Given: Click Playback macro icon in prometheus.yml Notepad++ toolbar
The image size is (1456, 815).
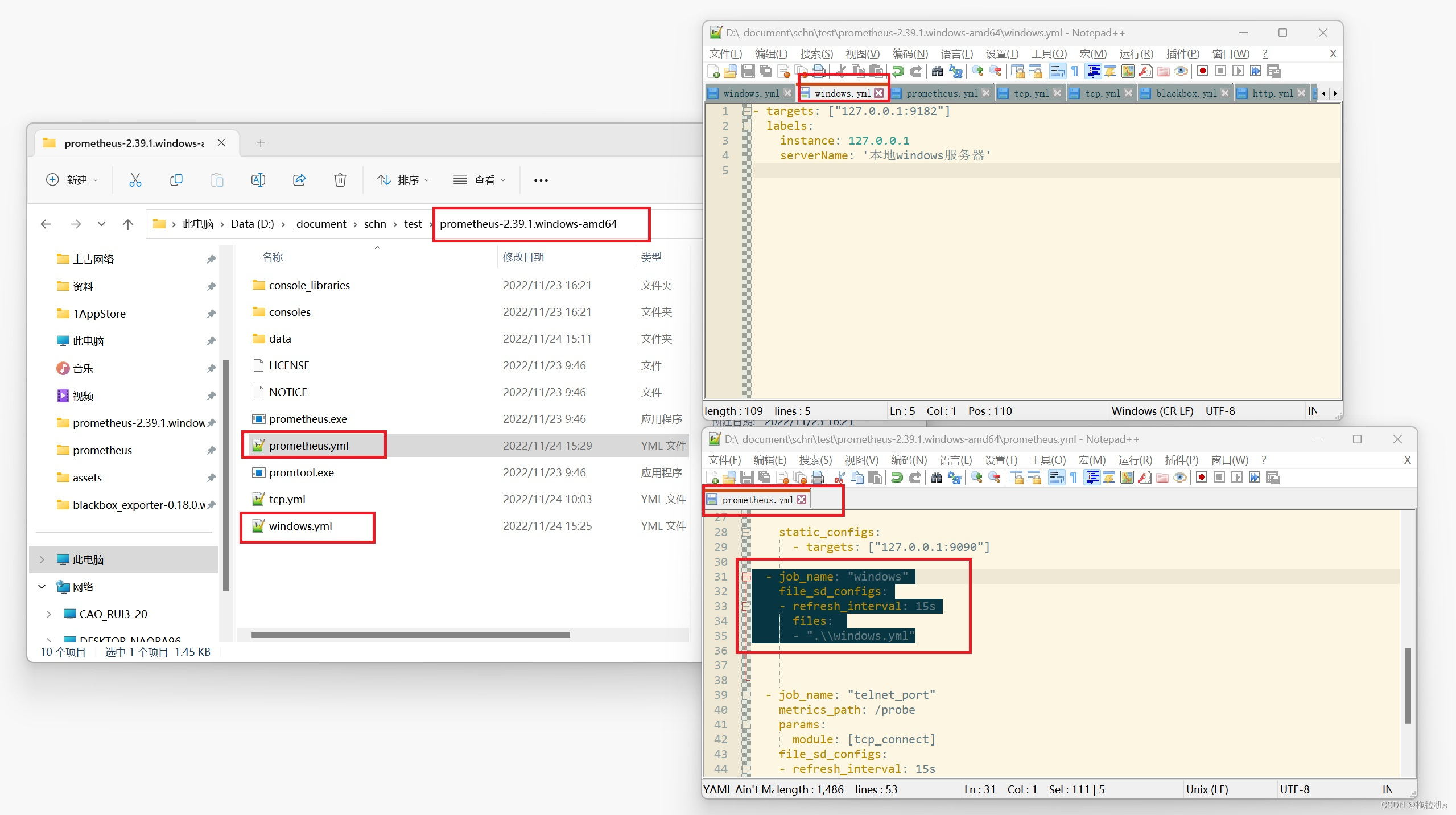Looking at the screenshot, I should (1237, 478).
